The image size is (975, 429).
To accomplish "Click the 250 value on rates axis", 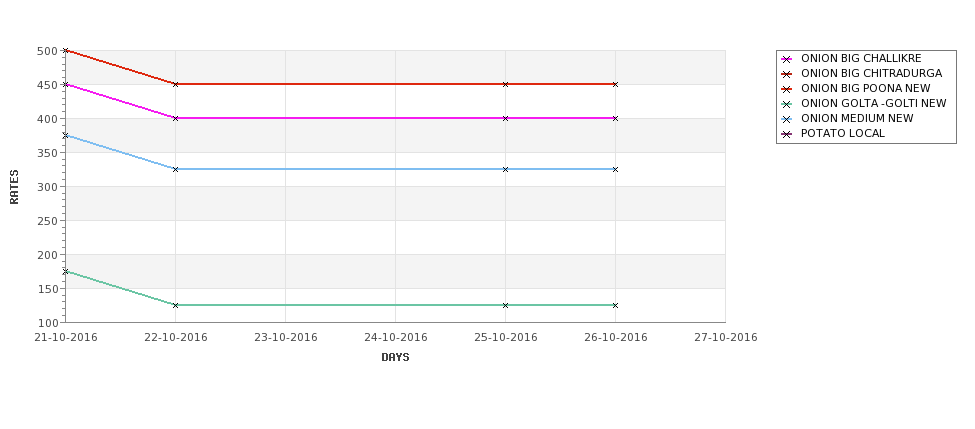I will tap(47, 221).
